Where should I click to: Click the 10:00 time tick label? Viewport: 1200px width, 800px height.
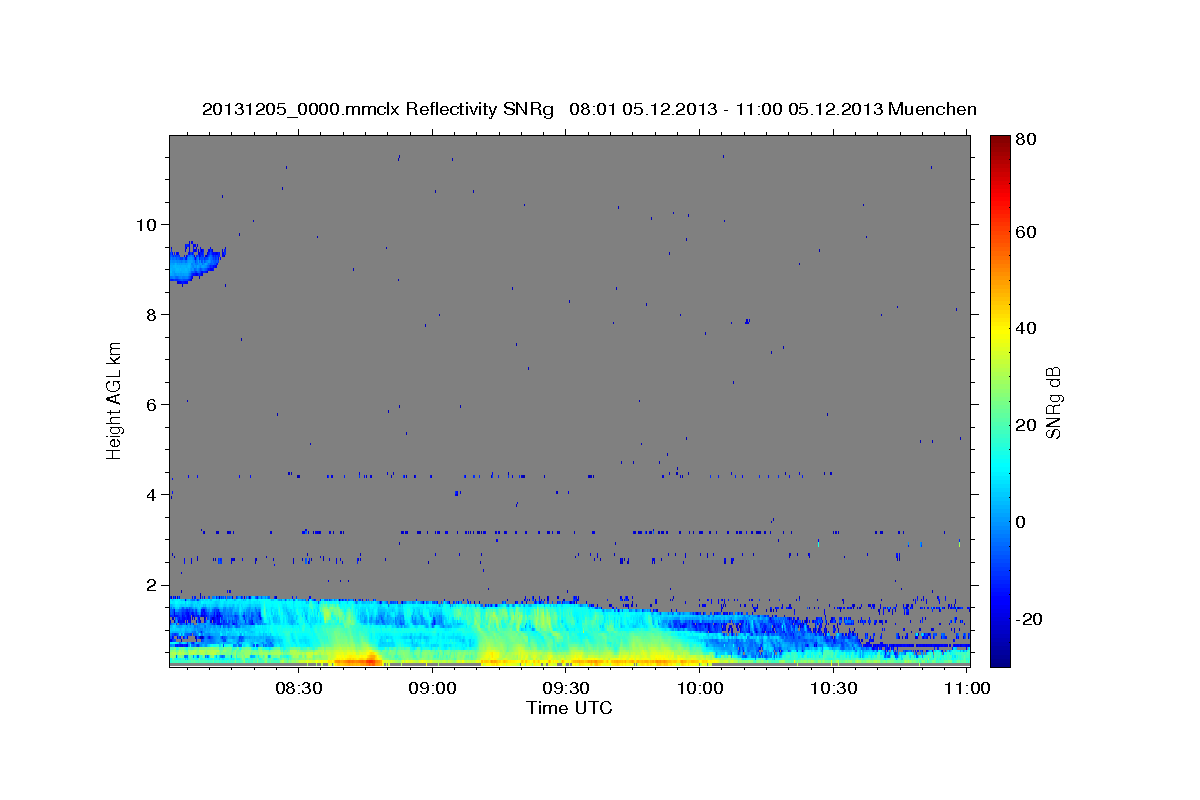pyautogui.click(x=700, y=689)
